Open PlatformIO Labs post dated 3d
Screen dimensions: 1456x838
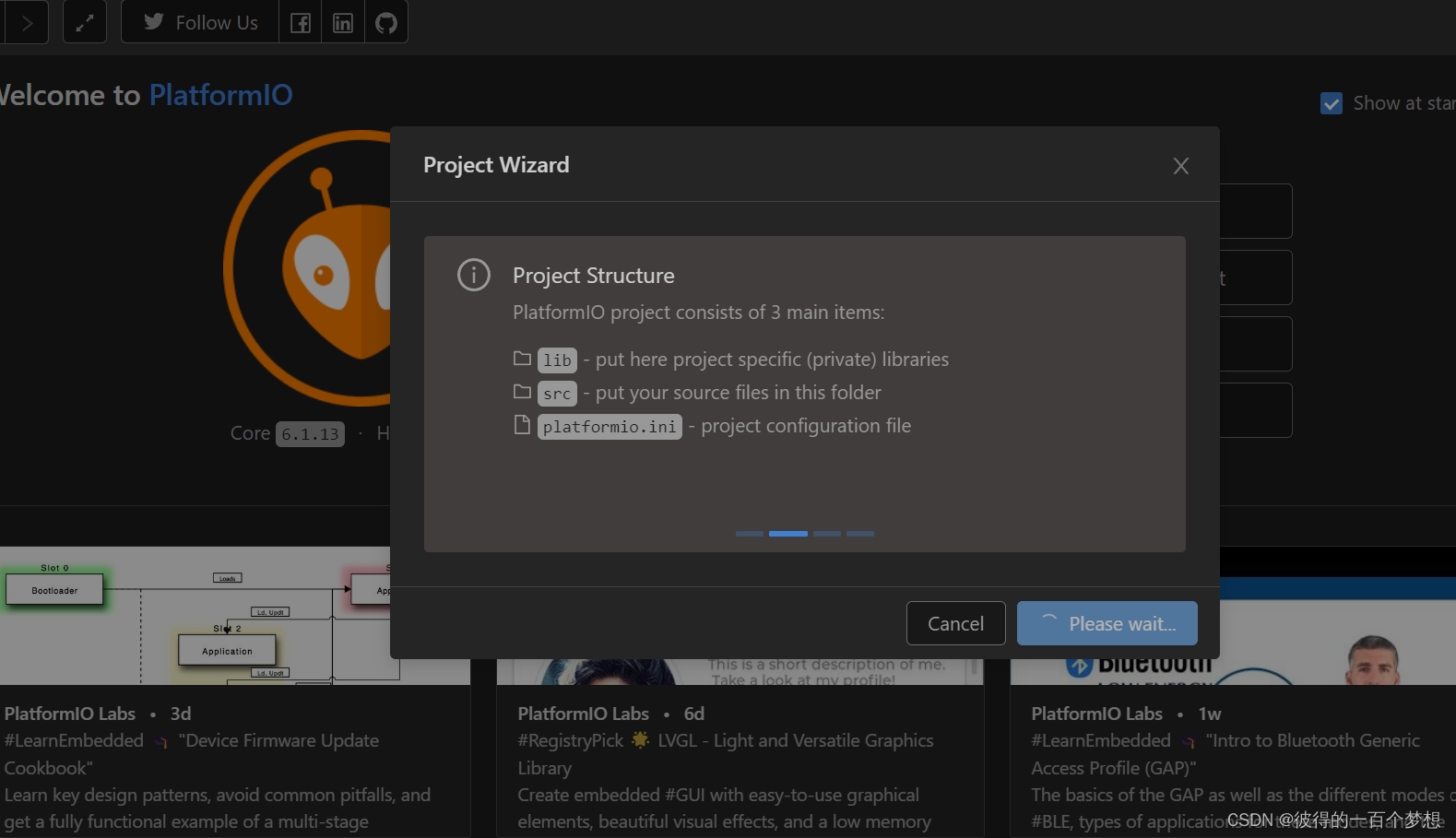pos(98,714)
